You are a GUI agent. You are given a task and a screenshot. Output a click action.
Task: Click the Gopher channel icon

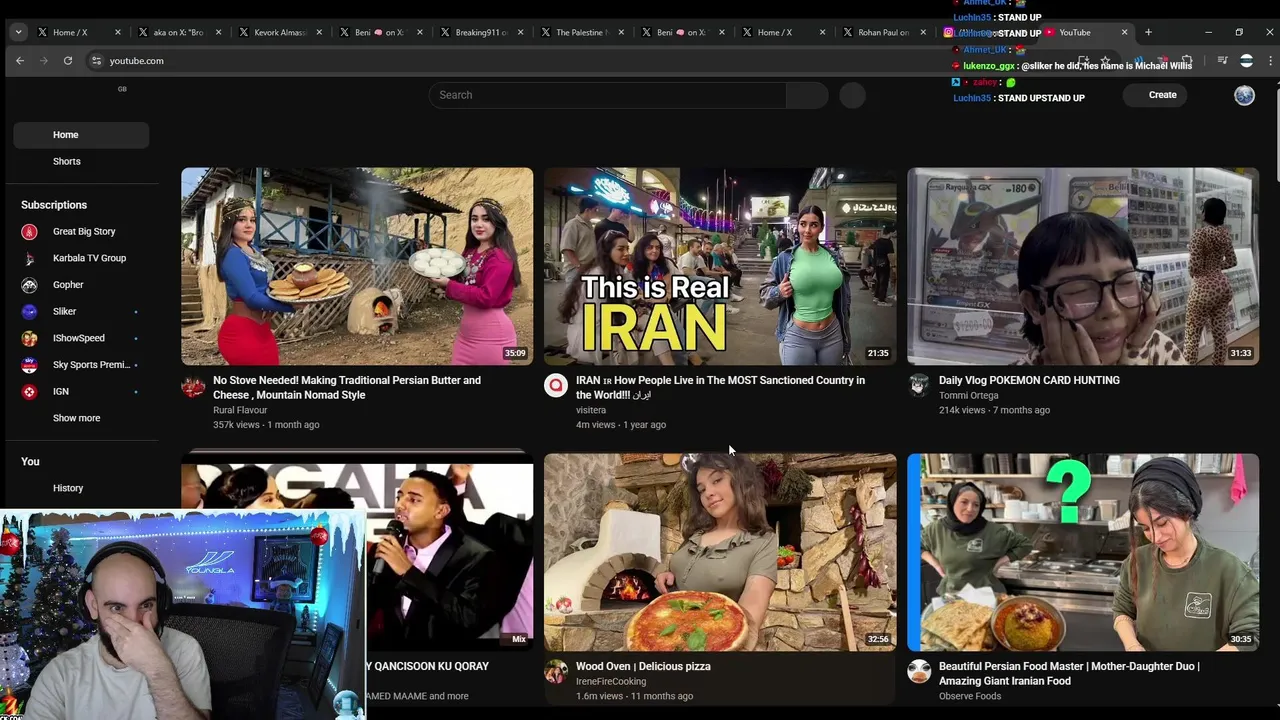(30, 285)
